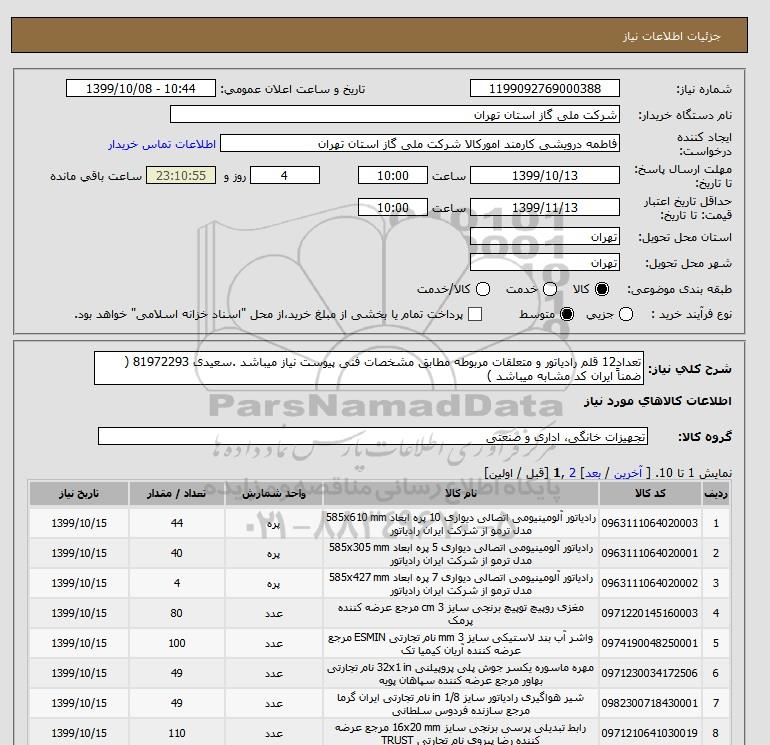
Task: Select item code 0971220145160003
Action: pyautogui.click(x=650, y=613)
